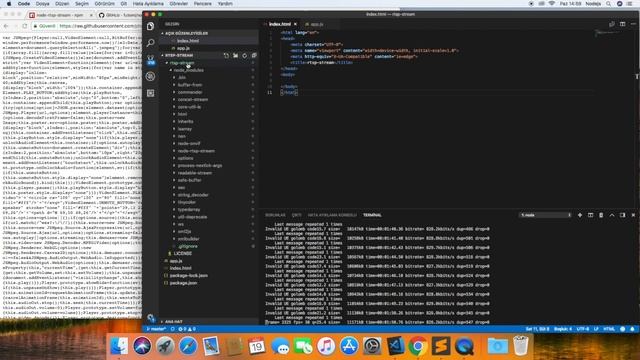The width and height of the screenshot is (640, 360).
Task: Move the panel using the panel position icon
Action: pyautogui.click(x=622, y=215)
